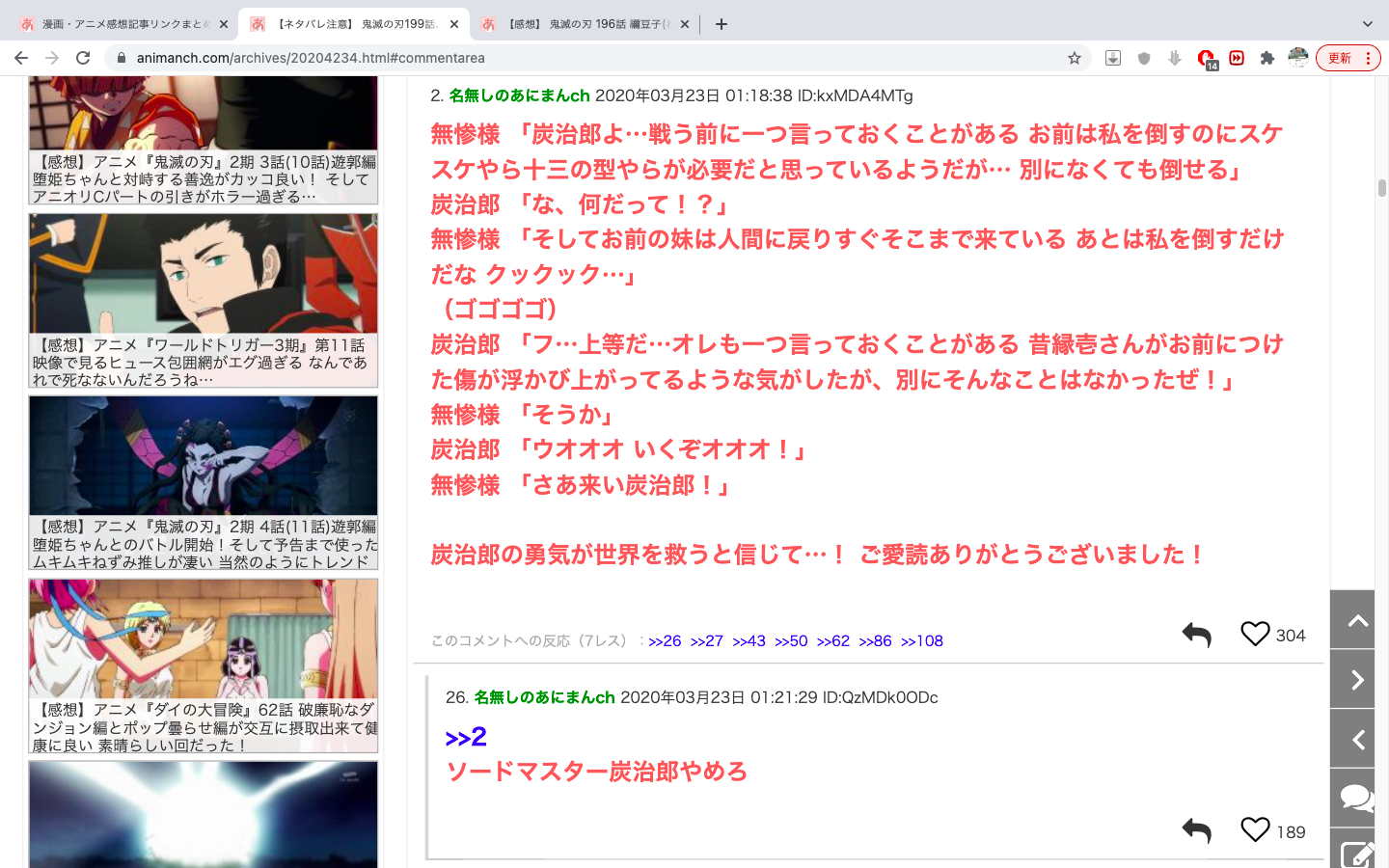The height and width of the screenshot is (868, 1389).
Task: Click the reply arrow on comment 26
Action: pos(1196,830)
